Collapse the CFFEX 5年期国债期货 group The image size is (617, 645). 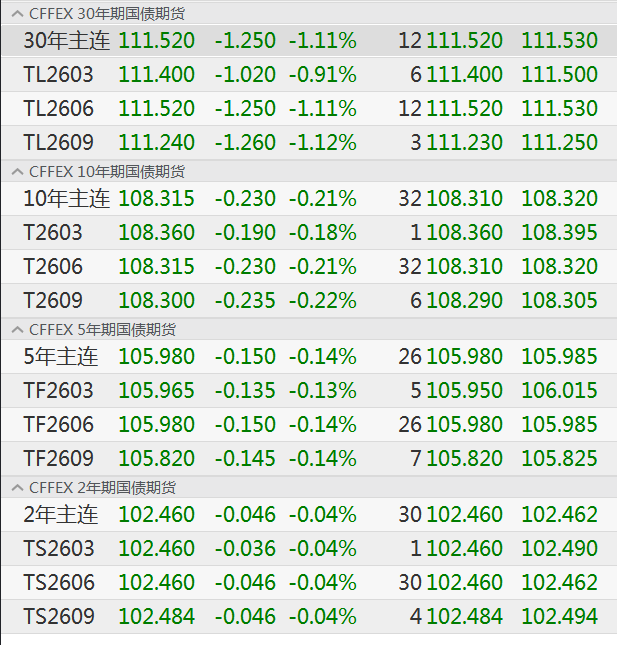pyautogui.click(x=15, y=329)
